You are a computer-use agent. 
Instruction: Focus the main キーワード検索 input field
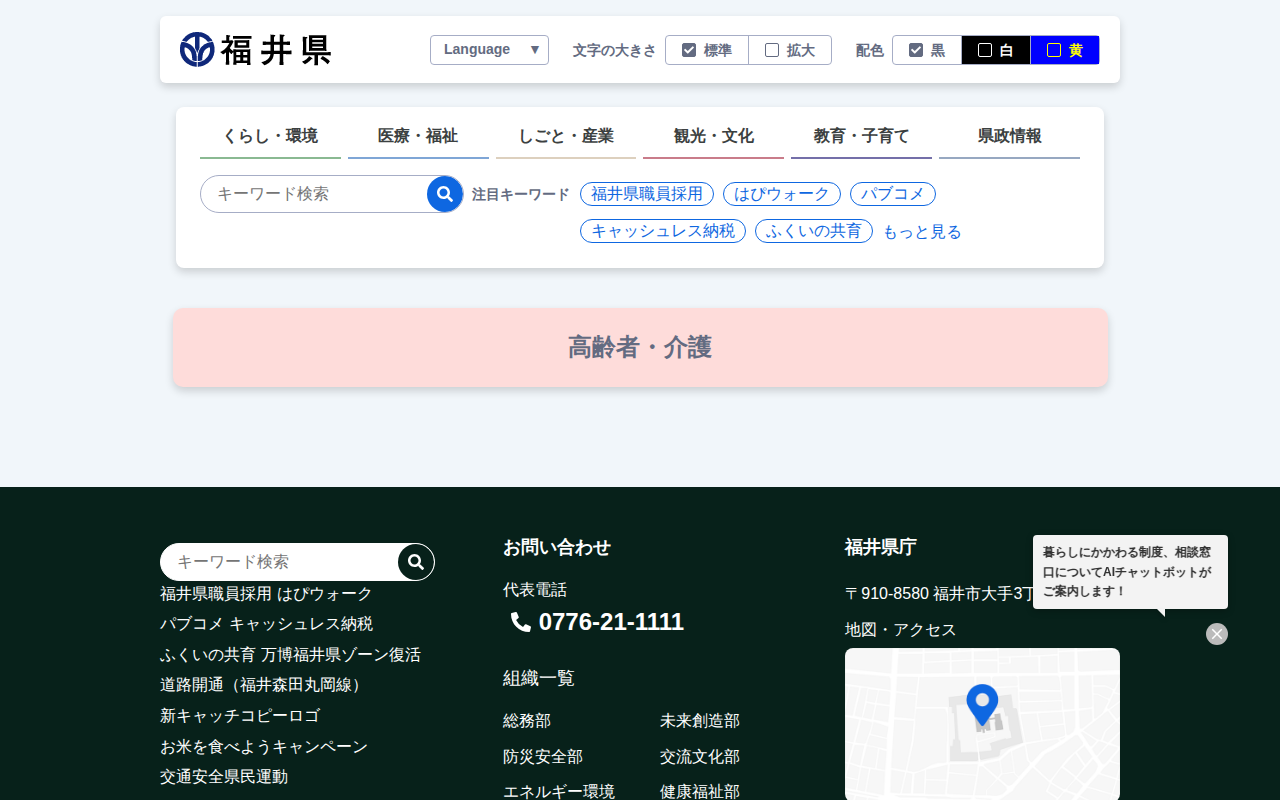[x=315, y=194]
